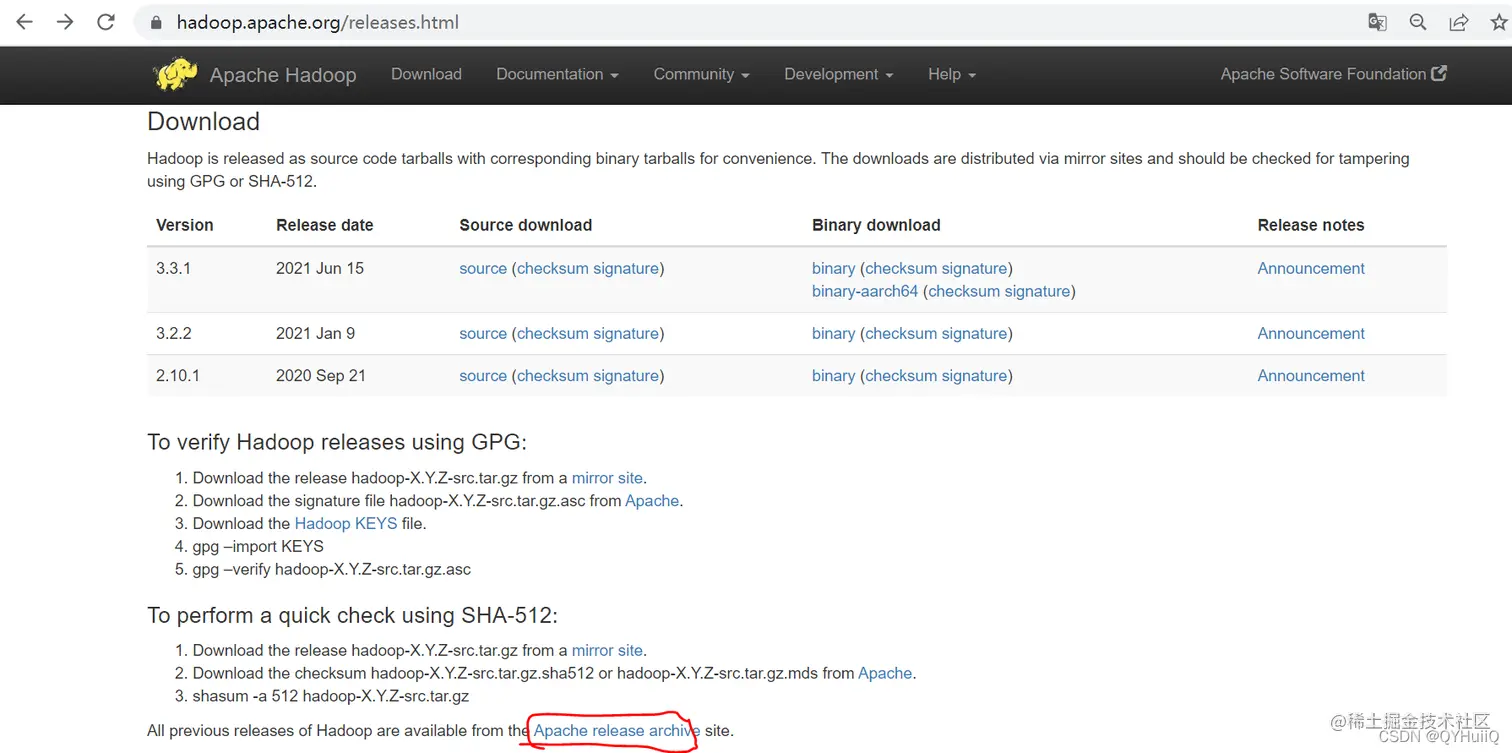This screenshot has height=753, width=1512.
Task: Click the share page icon
Action: pos(1459,22)
